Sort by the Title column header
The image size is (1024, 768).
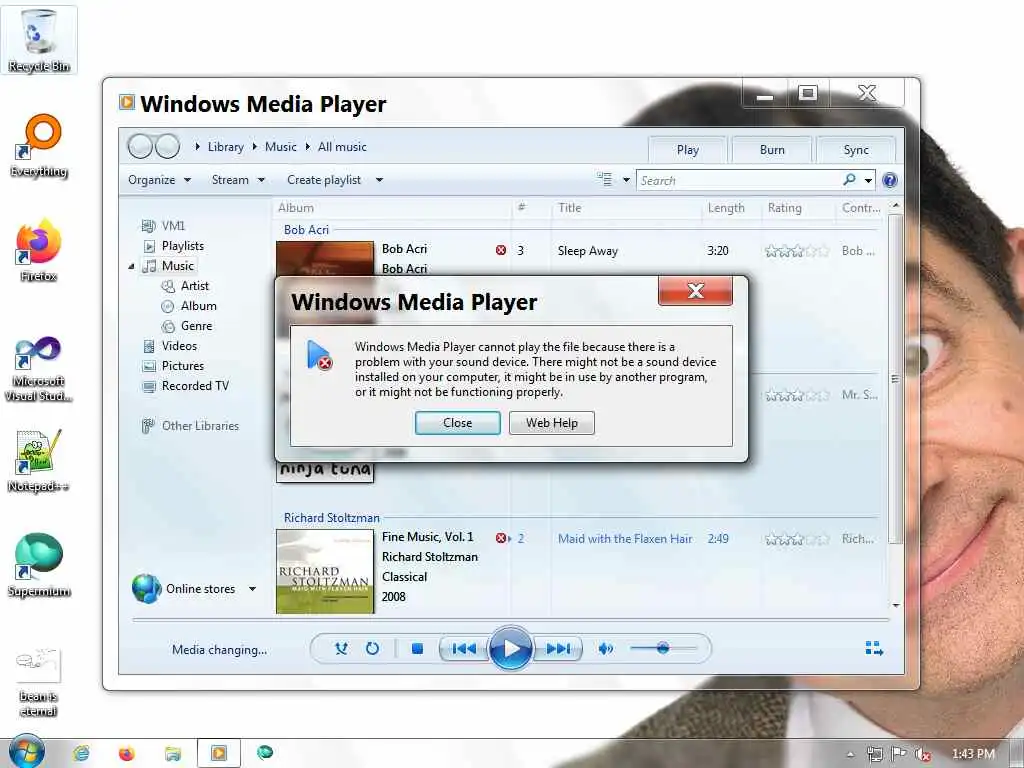click(569, 208)
